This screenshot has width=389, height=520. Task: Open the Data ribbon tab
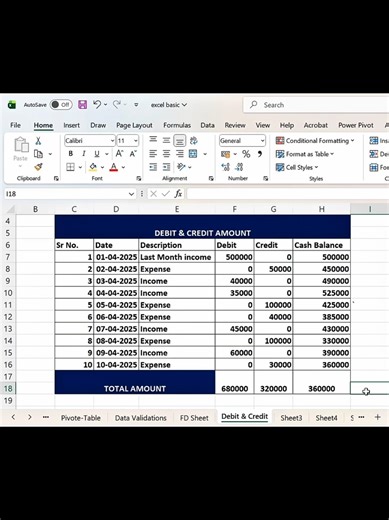click(207, 125)
